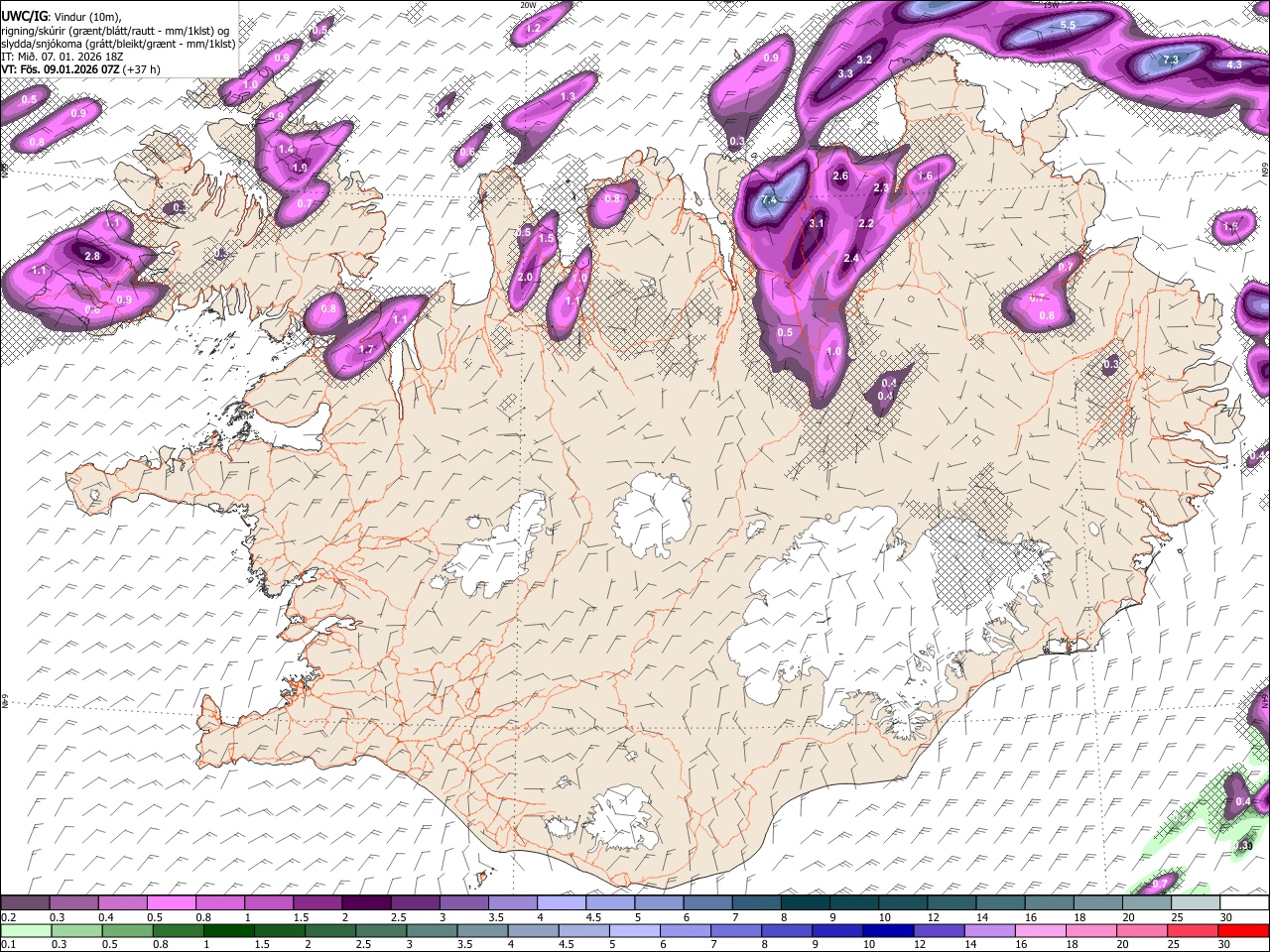This screenshot has width=1270, height=952.
Task: Pick the darkest purple swatch at 2 in the snow scale
Action: pyautogui.click(x=365, y=903)
